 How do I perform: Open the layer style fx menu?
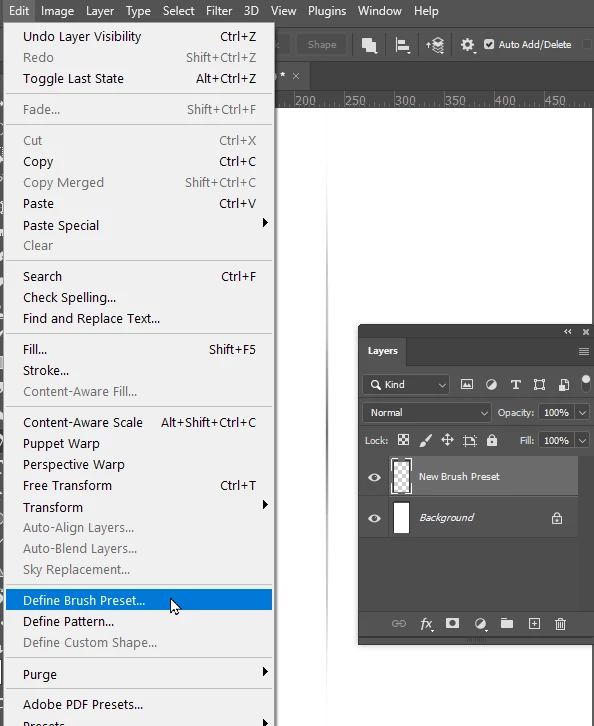[x=426, y=624]
